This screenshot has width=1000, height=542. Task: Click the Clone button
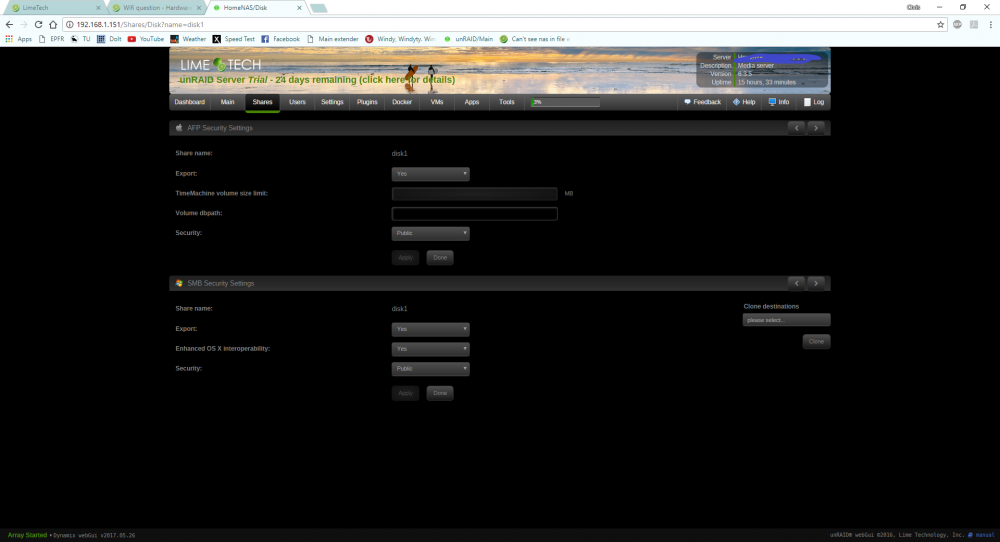[816, 341]
